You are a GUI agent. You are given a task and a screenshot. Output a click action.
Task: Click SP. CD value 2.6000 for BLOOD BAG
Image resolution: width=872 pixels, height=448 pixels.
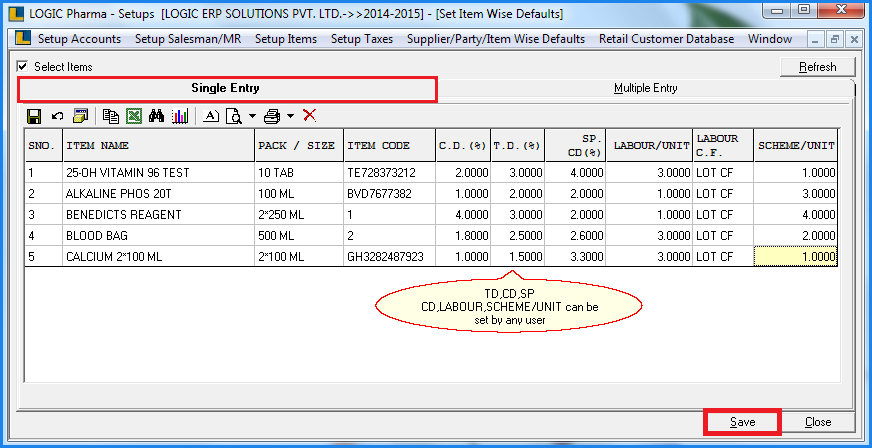coord(576,236)
